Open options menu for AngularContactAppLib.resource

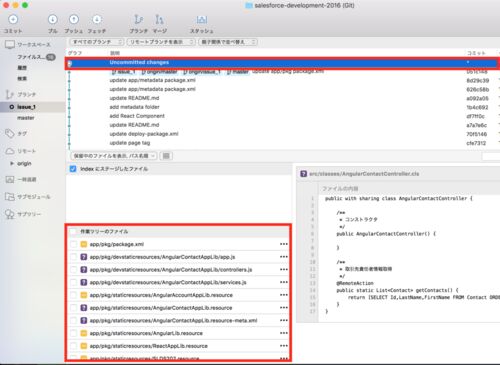click(284, 308)
